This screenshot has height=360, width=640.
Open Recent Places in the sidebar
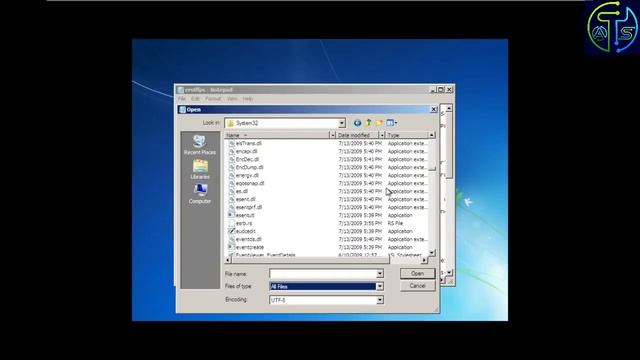point(200,145)
